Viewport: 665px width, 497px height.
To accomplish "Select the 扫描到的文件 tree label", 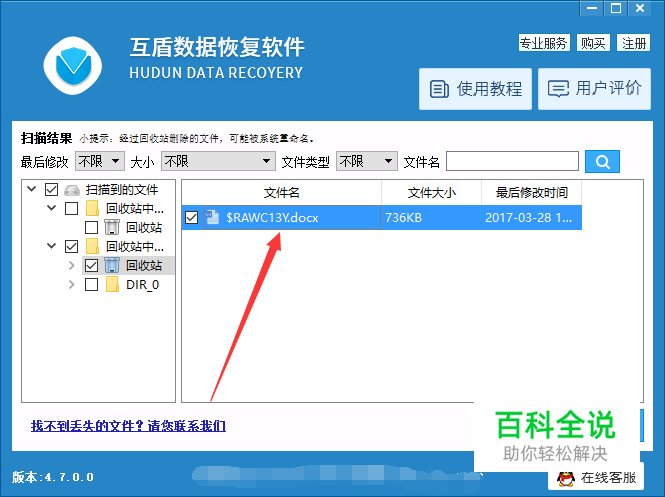I will pos(121,190).
